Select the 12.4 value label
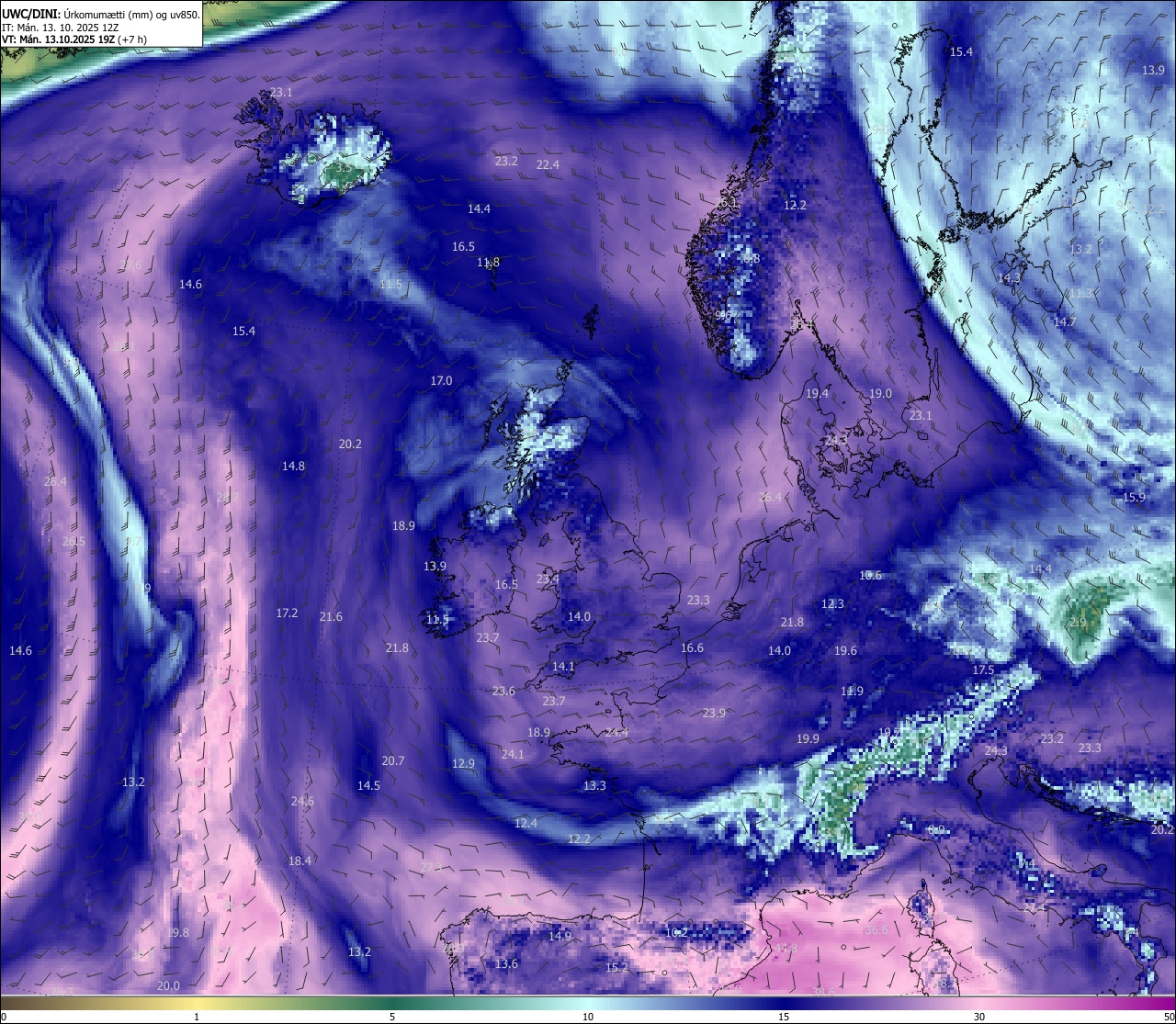This screenshot has height=1024, width=1176. pyautogui.click(x=526, y=823)
